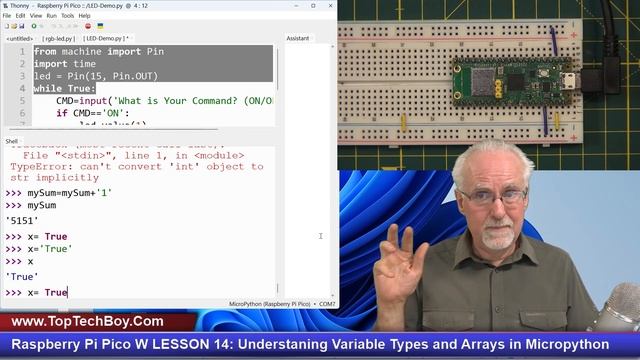Click the www.TopTechBoy.Com banner text
This screenshot has width=640, height=360.
click(87, 321)
